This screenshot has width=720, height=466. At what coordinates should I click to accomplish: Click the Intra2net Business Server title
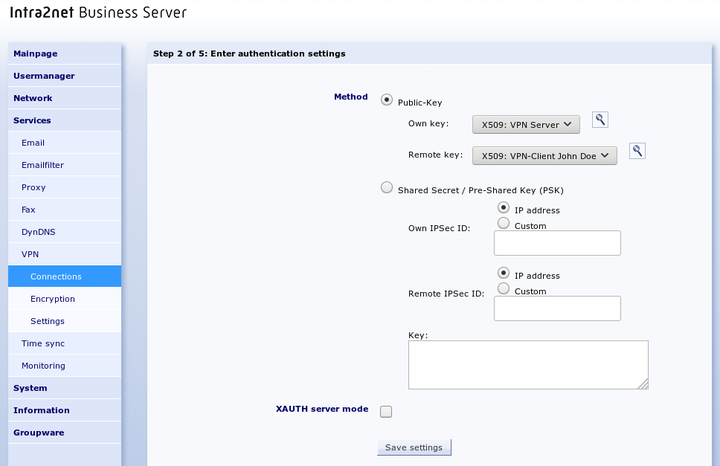coord(98,12)
